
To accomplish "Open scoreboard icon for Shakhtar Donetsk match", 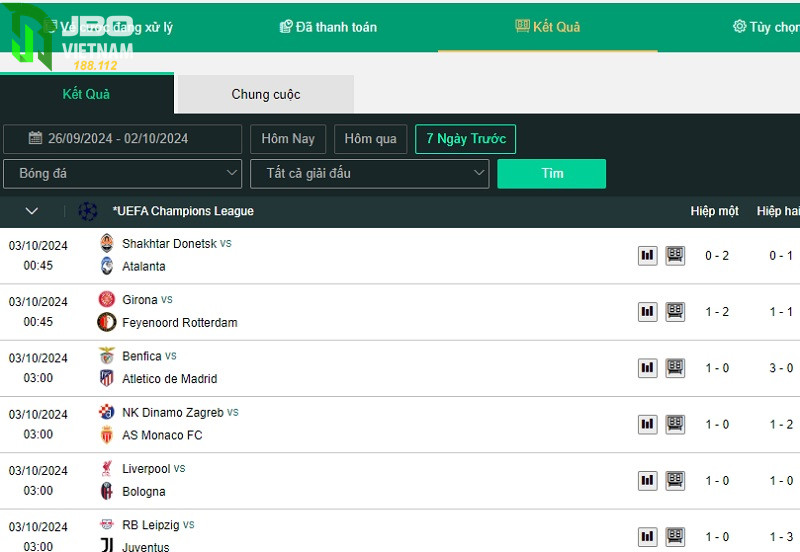I will click(675, 256).
